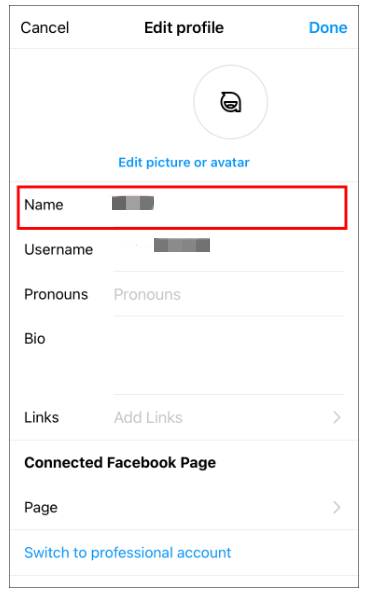Switch to professional account
Screen dimensions: 366x595
[128, 552]
